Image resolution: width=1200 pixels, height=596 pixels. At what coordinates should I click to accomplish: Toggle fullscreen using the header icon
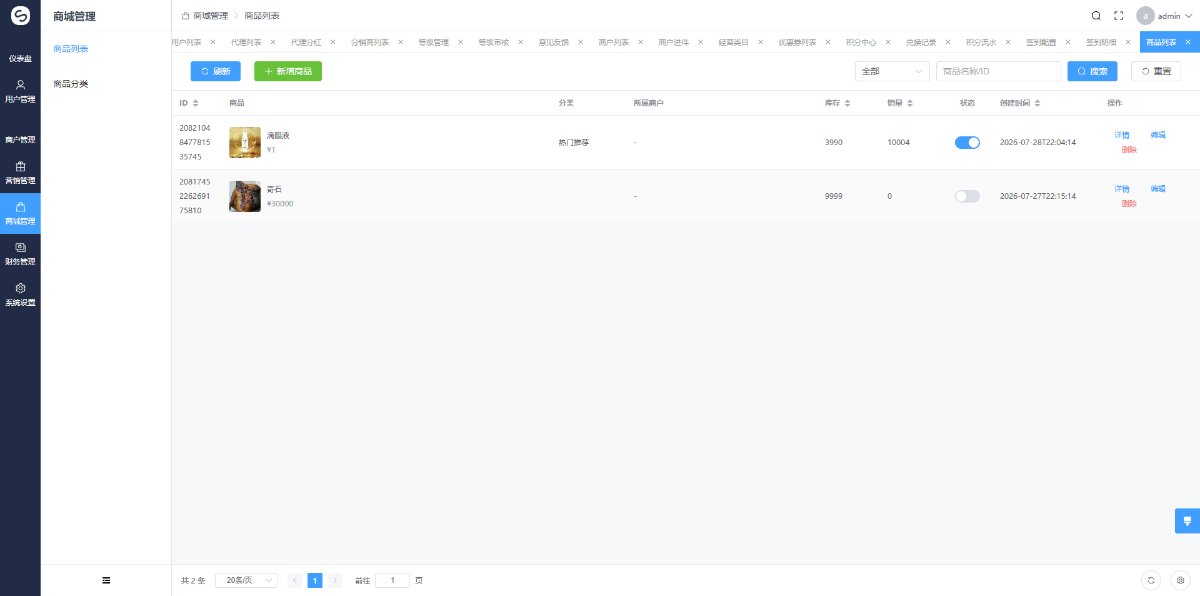pyautogui.click(x=1119, y=16)
